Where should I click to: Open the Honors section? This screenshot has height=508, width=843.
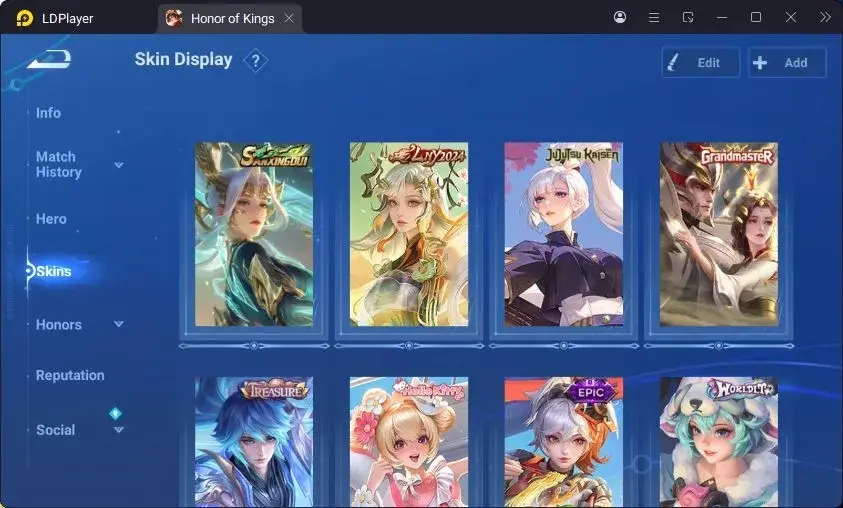[x=59, y=325]
